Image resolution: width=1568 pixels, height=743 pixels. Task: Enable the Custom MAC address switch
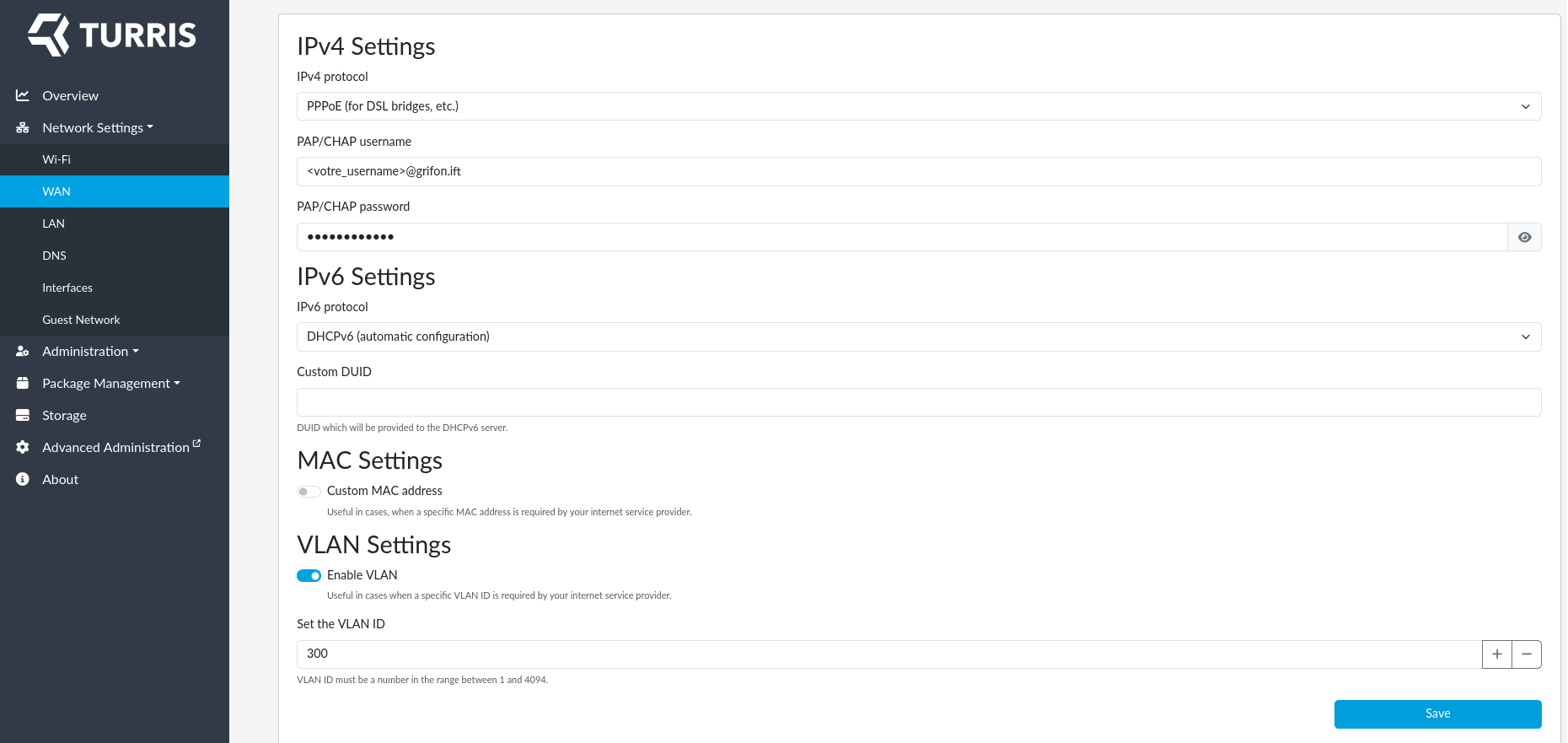(x=309, y=492)
